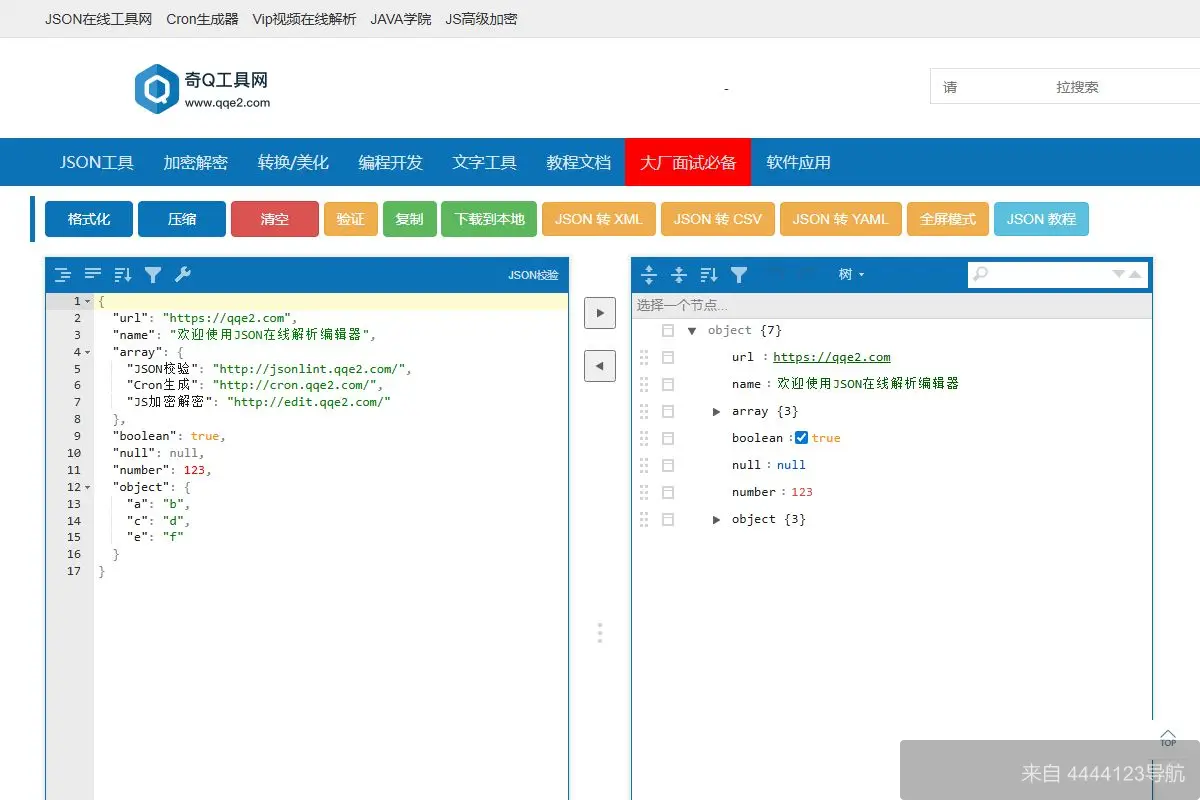
Task: Click the search magnifier icon in tree search box
Action: point(981,274)
